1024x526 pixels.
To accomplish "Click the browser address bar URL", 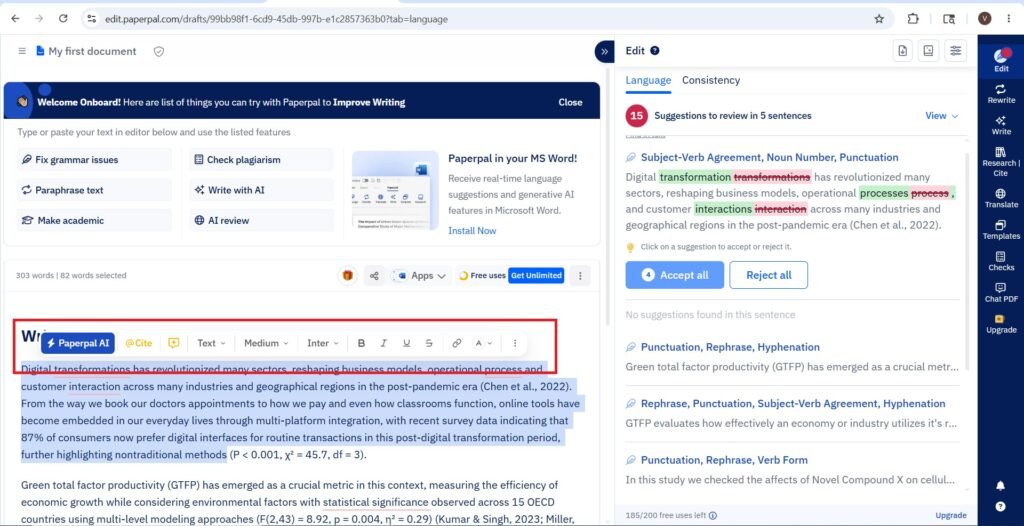I will tap(276, 19).
